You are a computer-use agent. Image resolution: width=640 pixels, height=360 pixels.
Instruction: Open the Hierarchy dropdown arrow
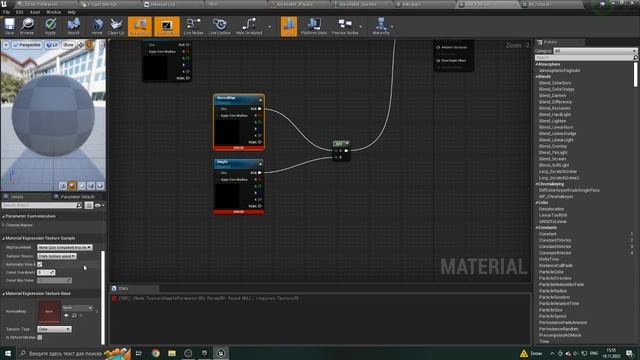tap(392, 27)
